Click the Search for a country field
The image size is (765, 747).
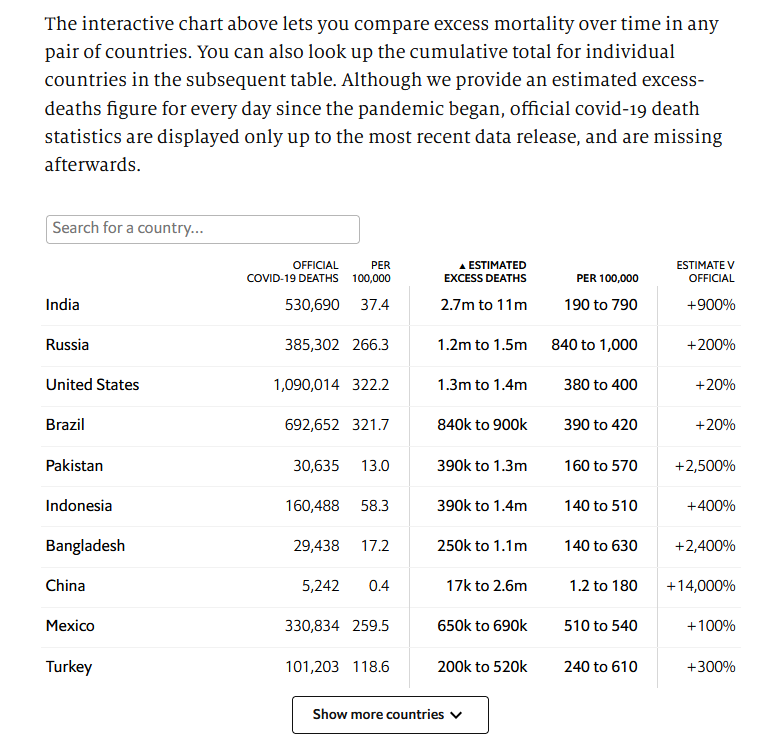202,229
